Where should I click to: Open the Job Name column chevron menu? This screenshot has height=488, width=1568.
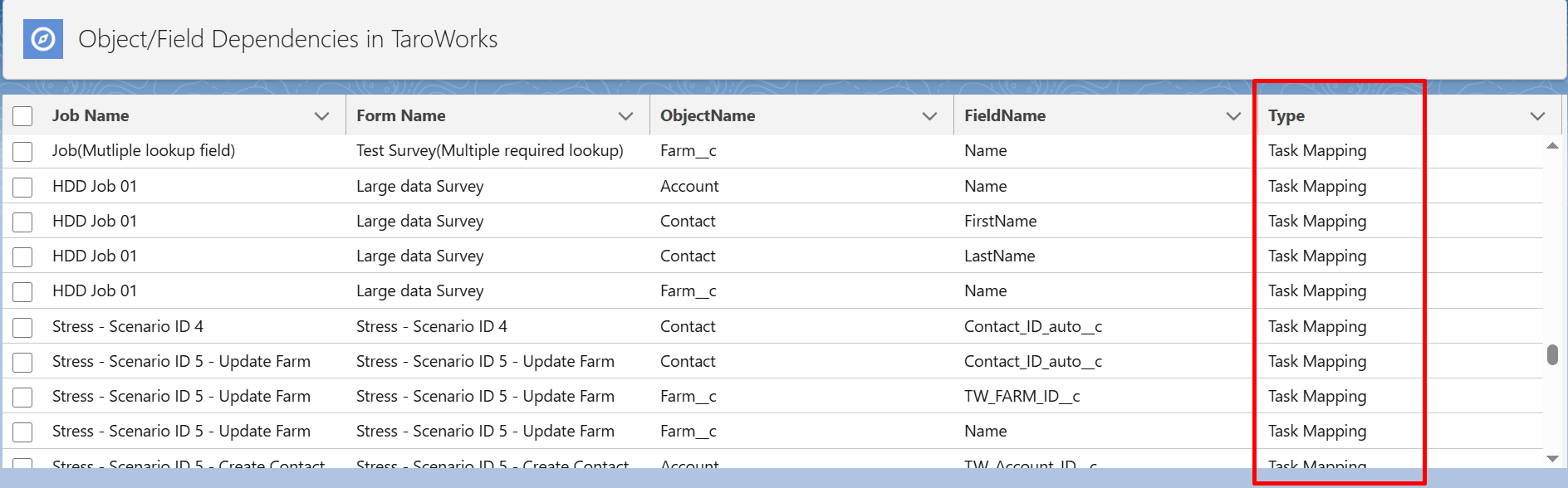[x=321, y=116]
